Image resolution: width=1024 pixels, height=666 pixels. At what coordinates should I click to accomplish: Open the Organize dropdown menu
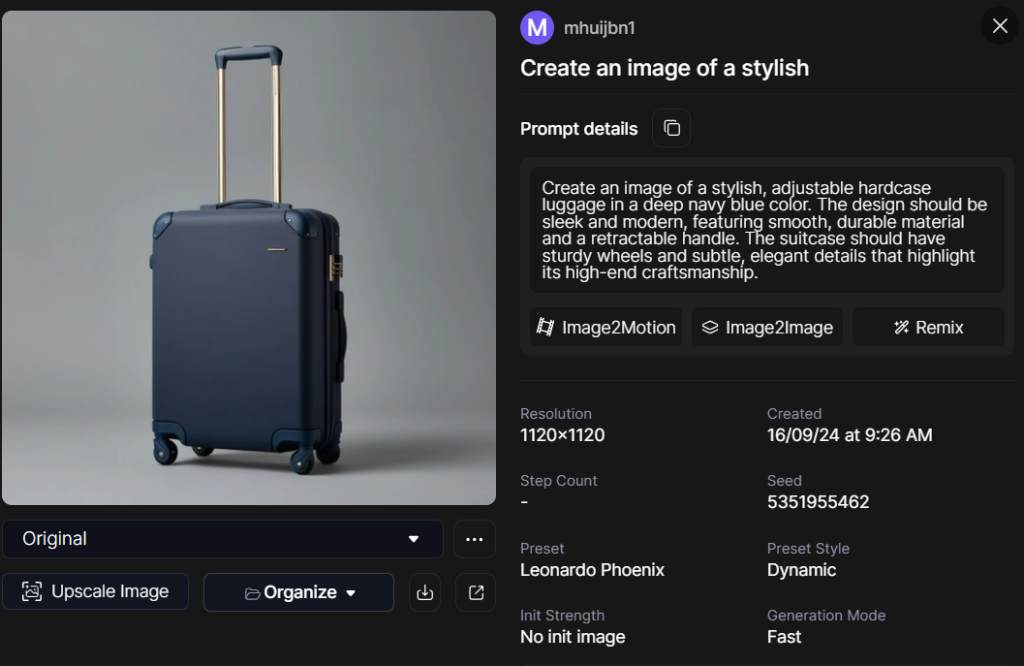298,592
